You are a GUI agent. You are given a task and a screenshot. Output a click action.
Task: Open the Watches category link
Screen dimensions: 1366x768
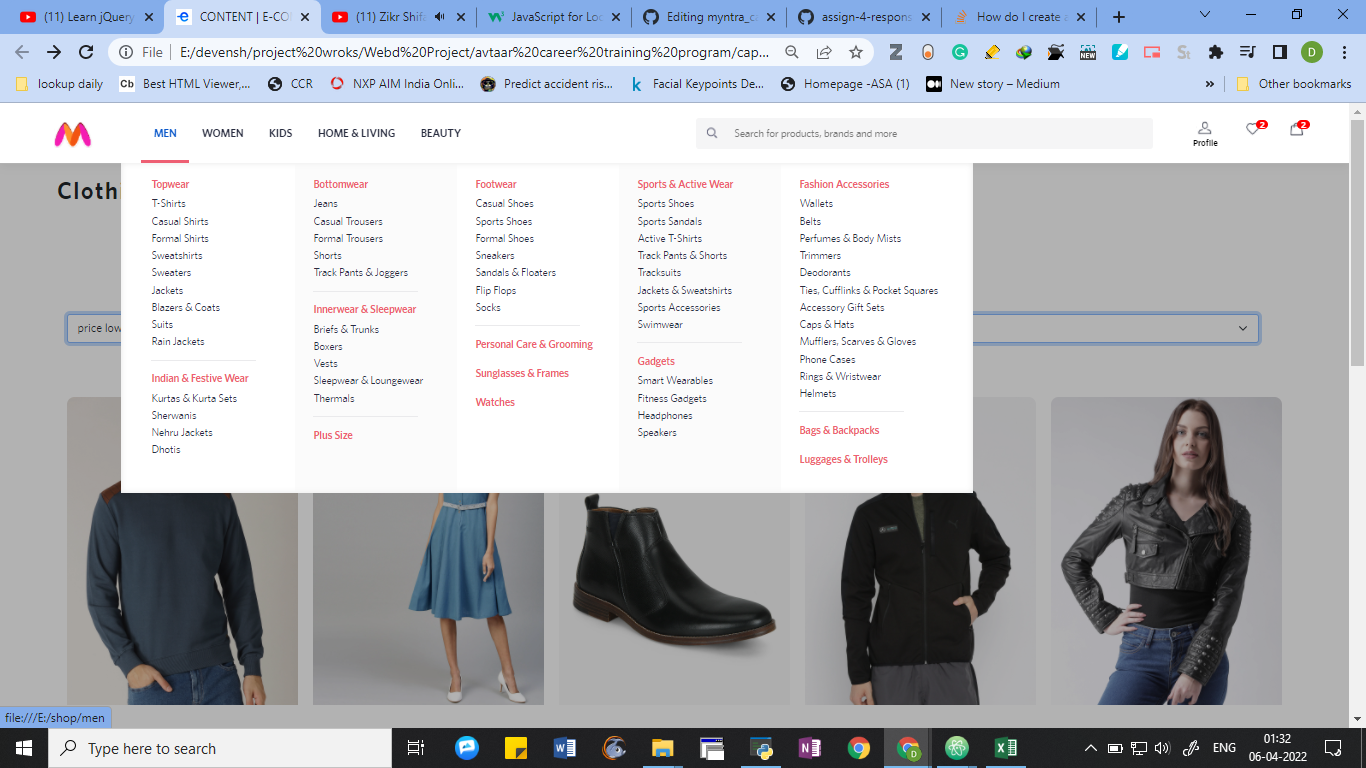click(495, 401)
